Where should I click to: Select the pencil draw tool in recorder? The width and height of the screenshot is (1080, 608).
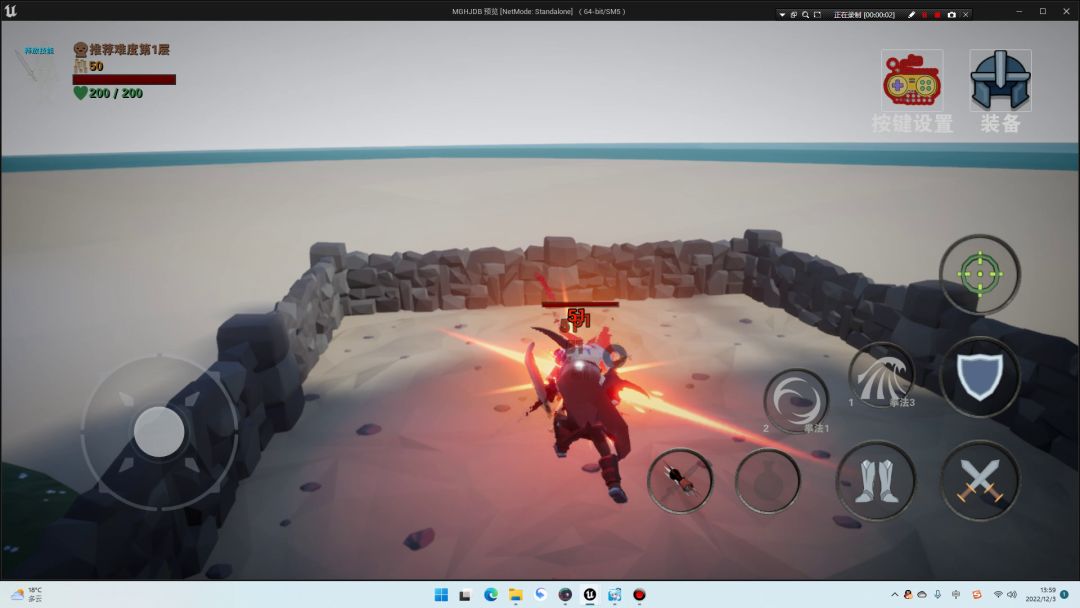(x=911, y=14)
